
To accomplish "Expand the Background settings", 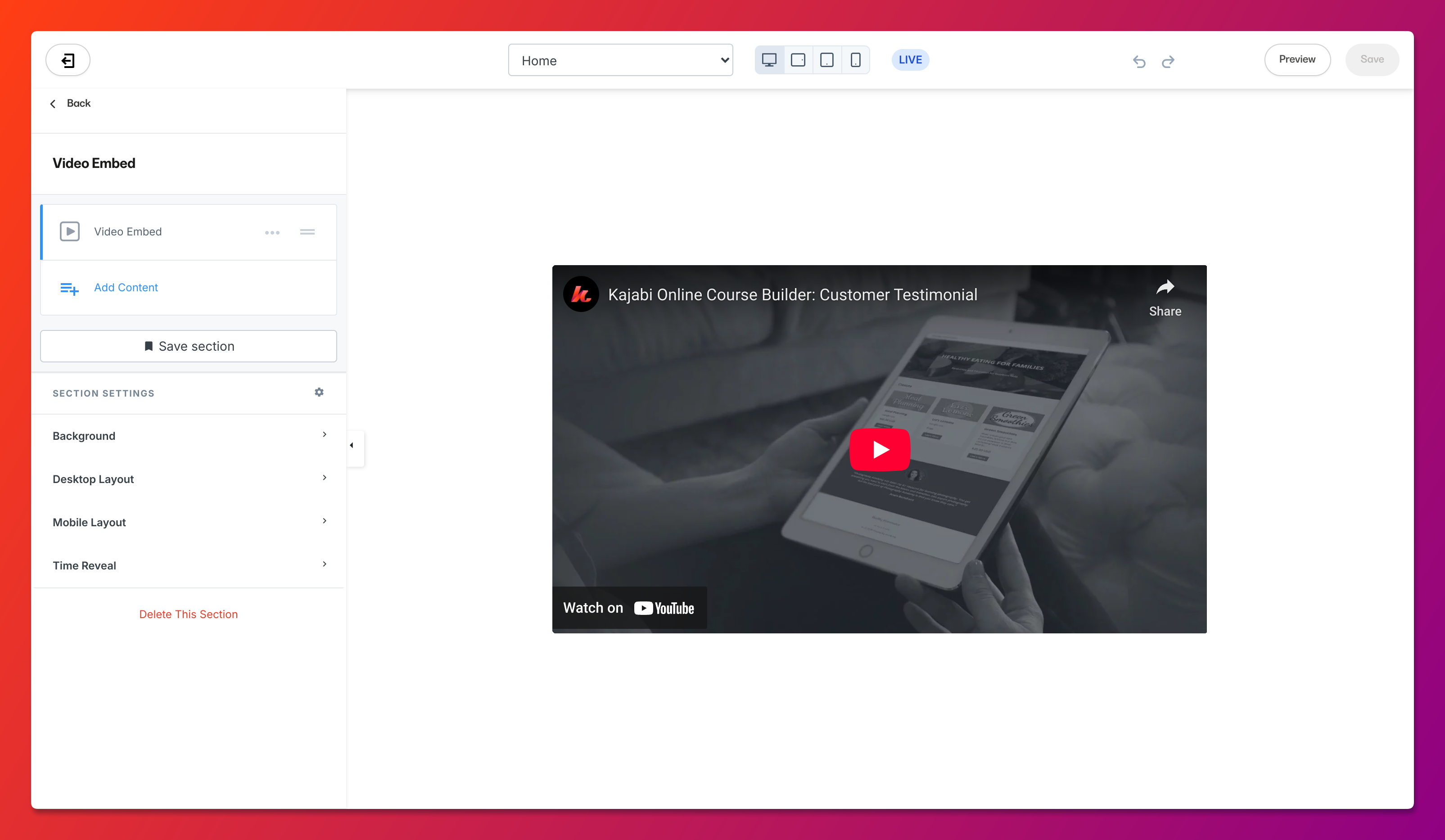I will [189, 436].
